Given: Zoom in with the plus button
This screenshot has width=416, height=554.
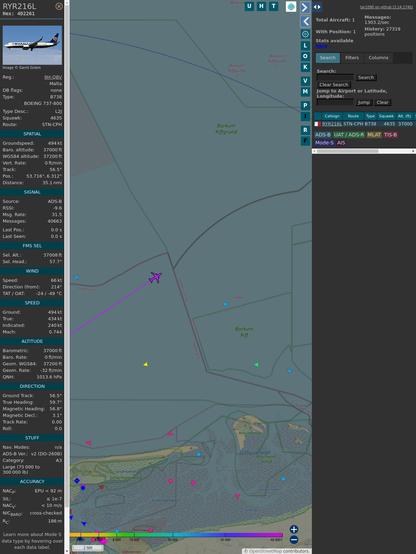Looking at the screenshot, I should click(x=294, y=529).
